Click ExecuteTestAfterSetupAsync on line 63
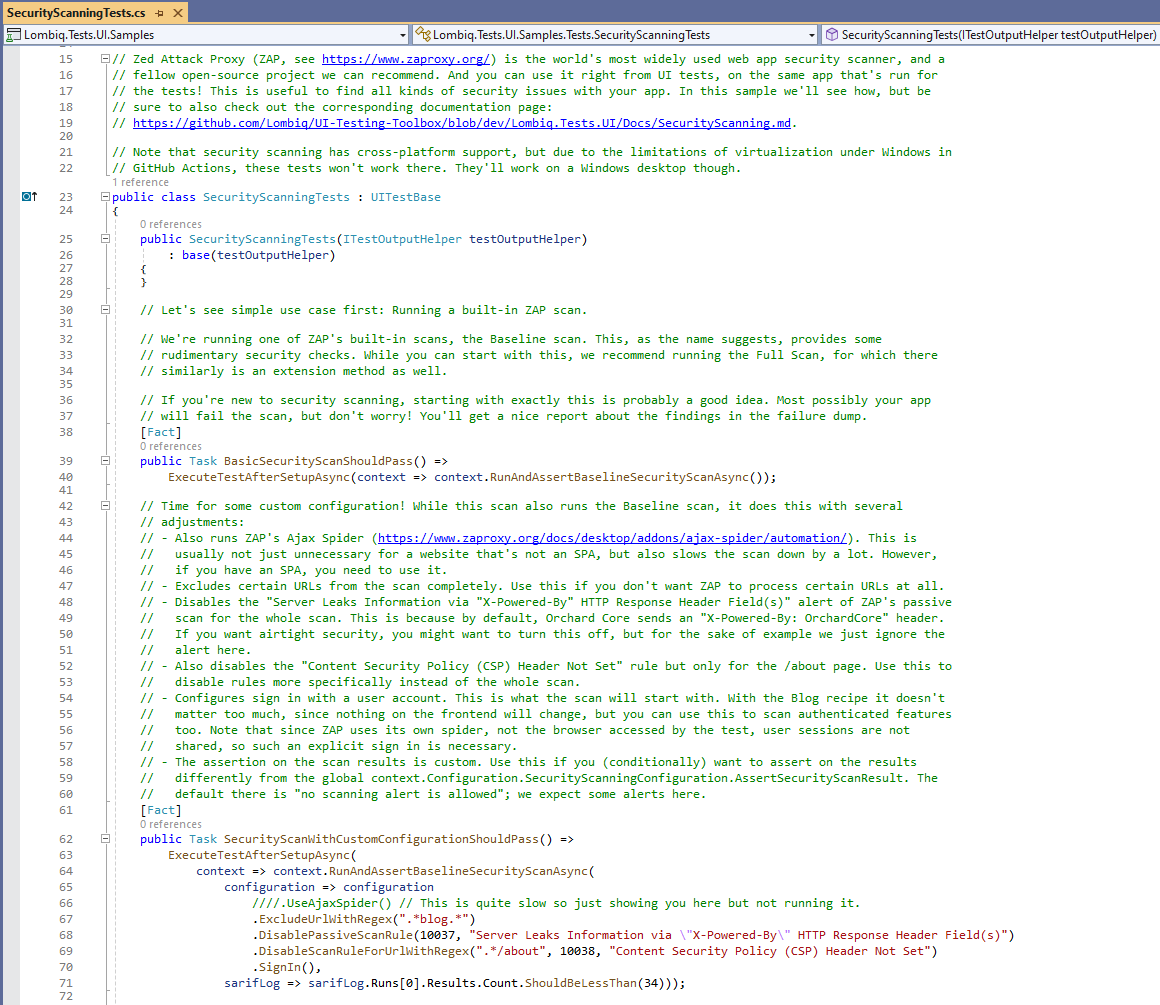 point(259,856)
